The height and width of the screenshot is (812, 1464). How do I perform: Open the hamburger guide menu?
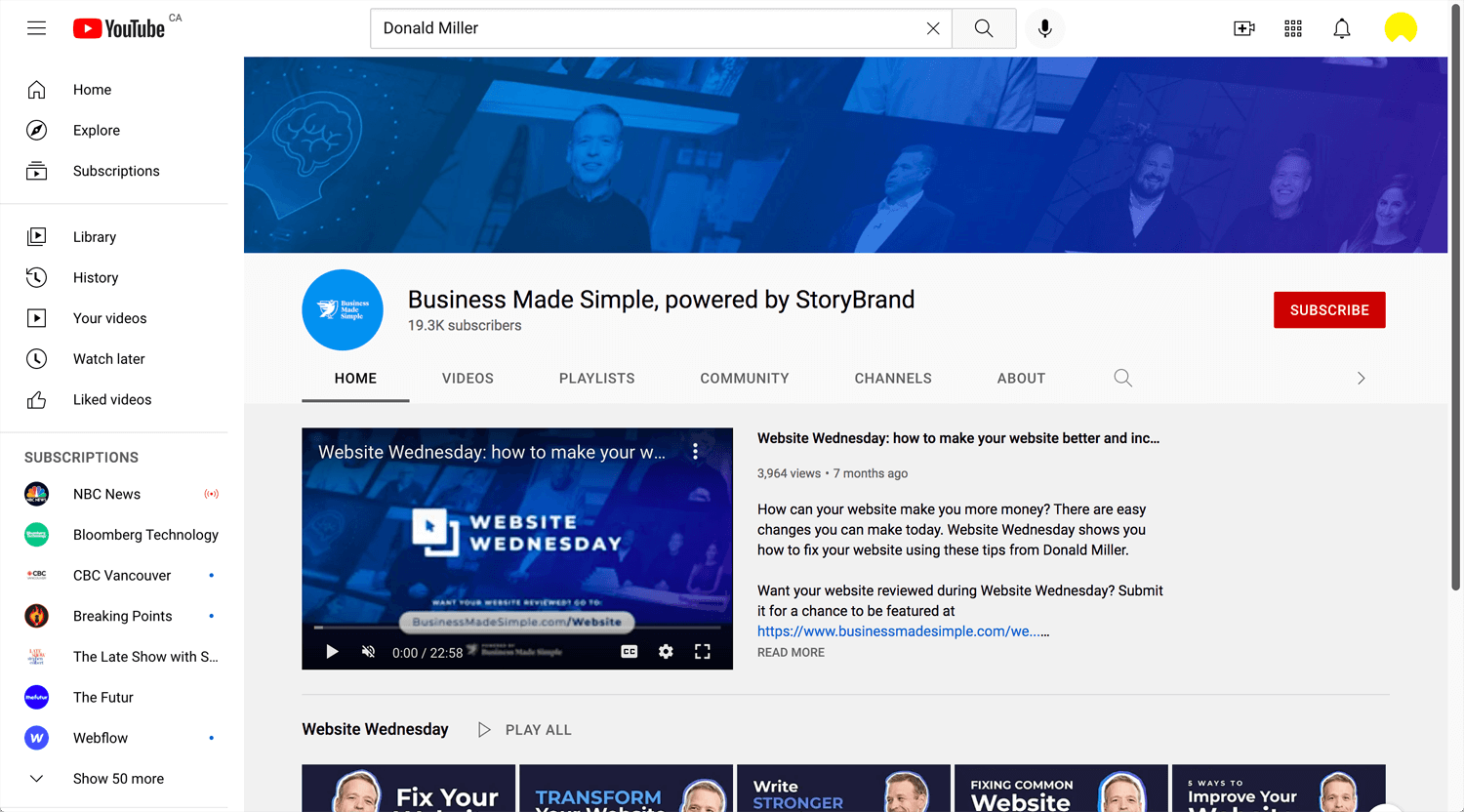coord(36,28)
